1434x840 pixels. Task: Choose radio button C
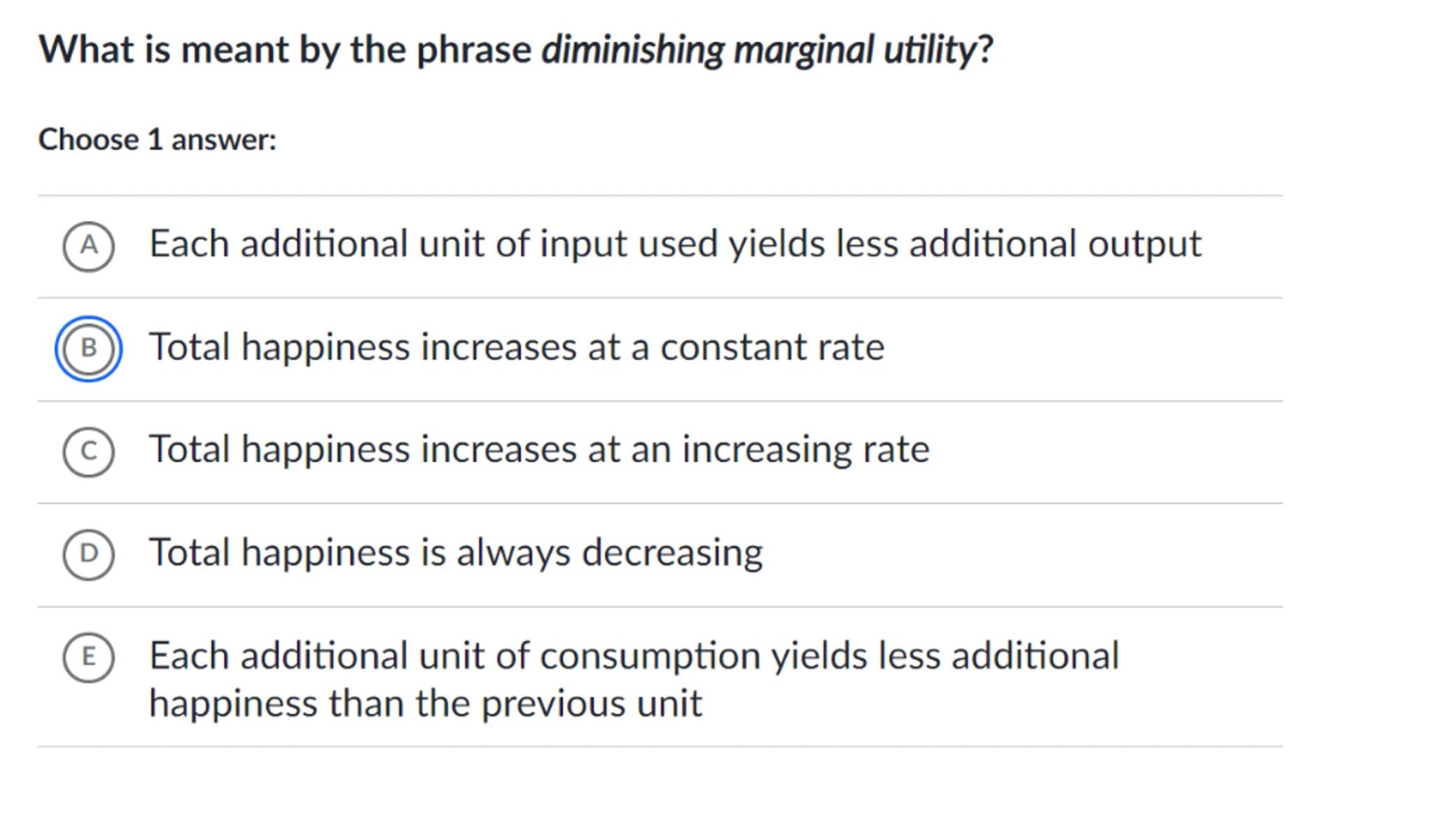pos(88,451)
